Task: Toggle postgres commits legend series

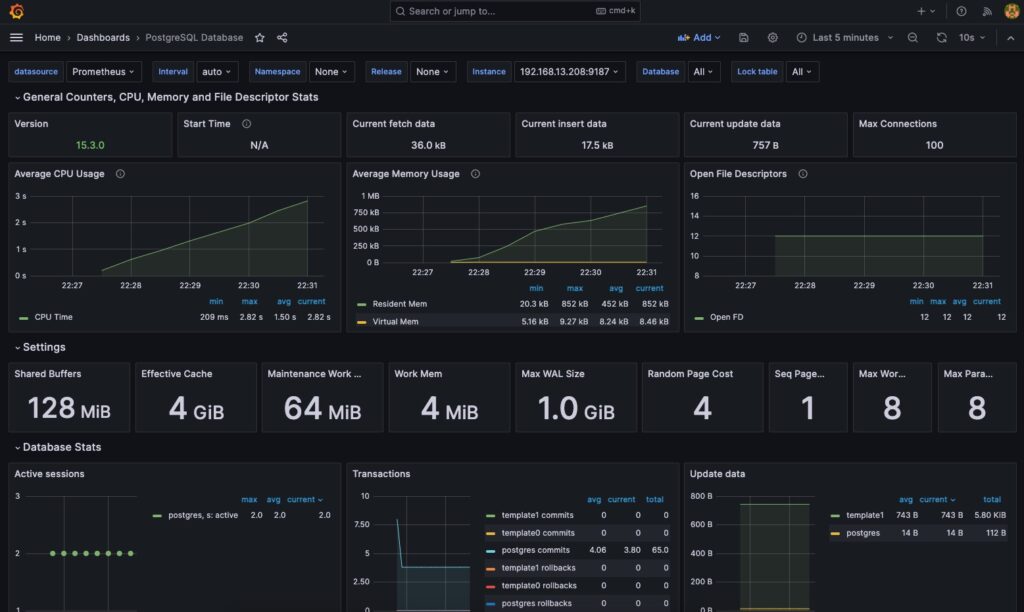Action: tap(536, 551)
